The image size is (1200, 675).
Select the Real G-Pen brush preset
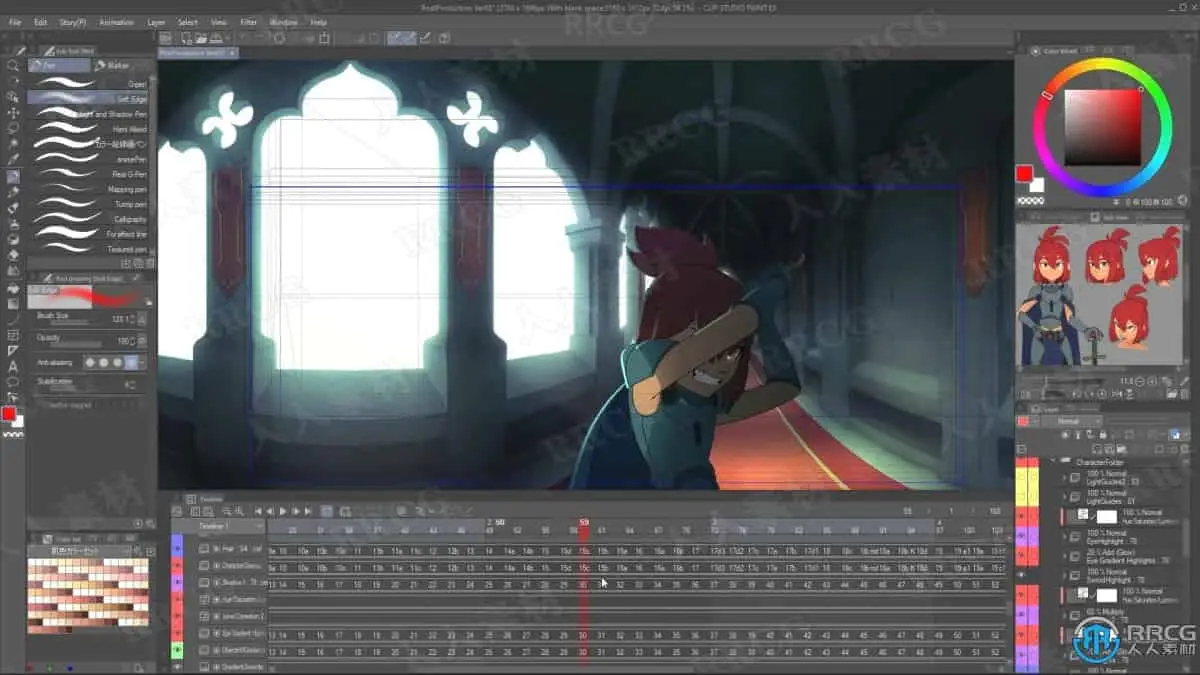coord(88,174)
